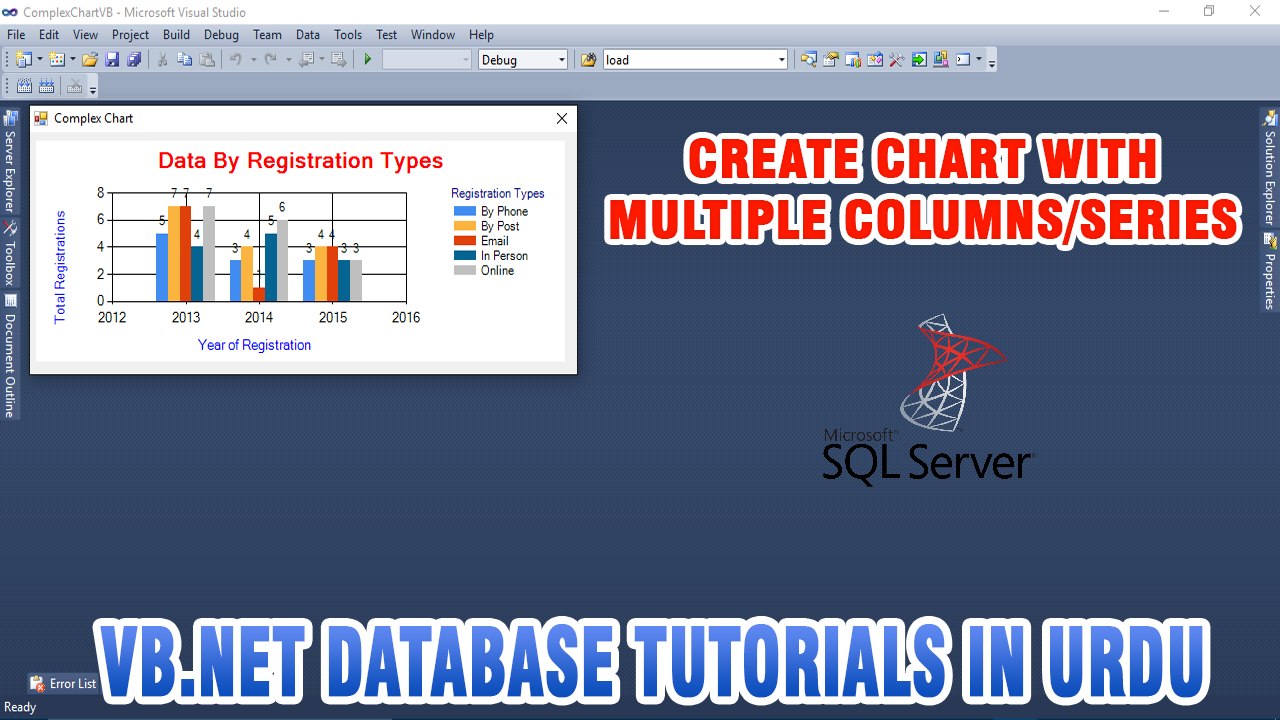This screenshot has height=720, width=1280.
Task: Click the 'Online' legend label
Action: (x=497, y=271)
